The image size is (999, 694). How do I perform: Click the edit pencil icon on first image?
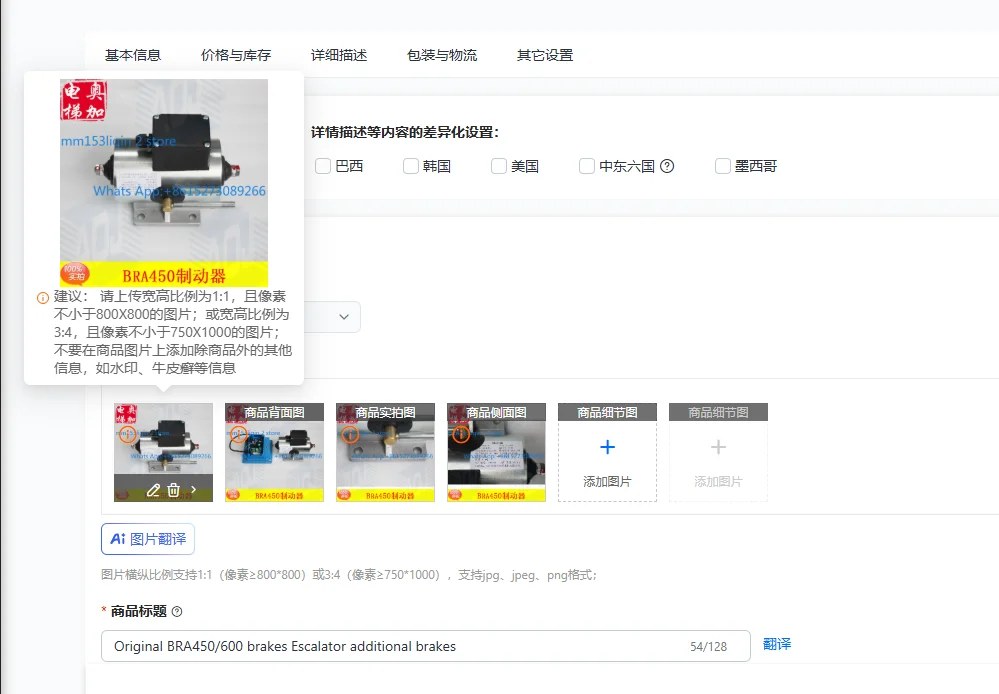click(x=153, y=490)
